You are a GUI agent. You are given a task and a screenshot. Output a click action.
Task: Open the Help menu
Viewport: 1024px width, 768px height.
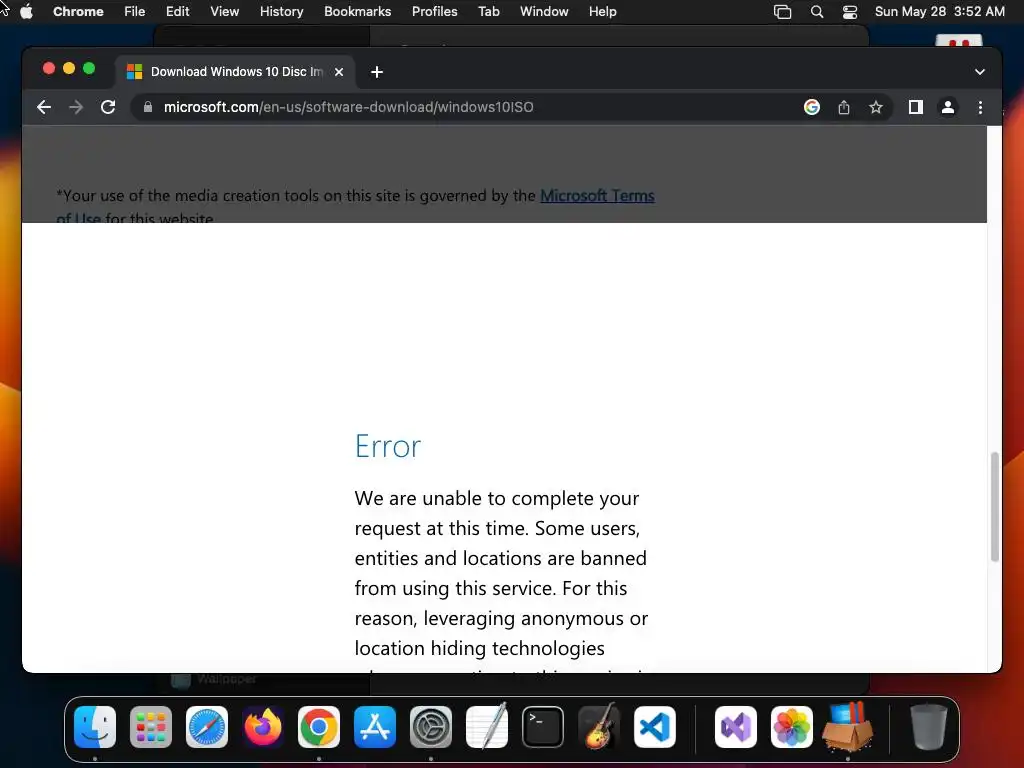pos(602,11)
